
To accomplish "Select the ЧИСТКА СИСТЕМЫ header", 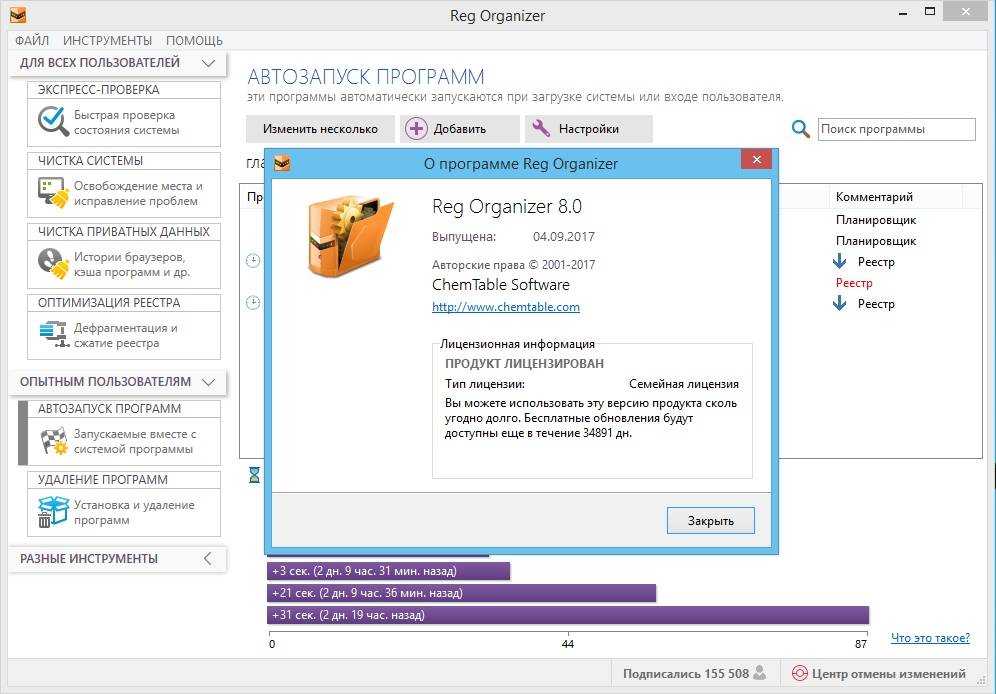I will 124,161.
